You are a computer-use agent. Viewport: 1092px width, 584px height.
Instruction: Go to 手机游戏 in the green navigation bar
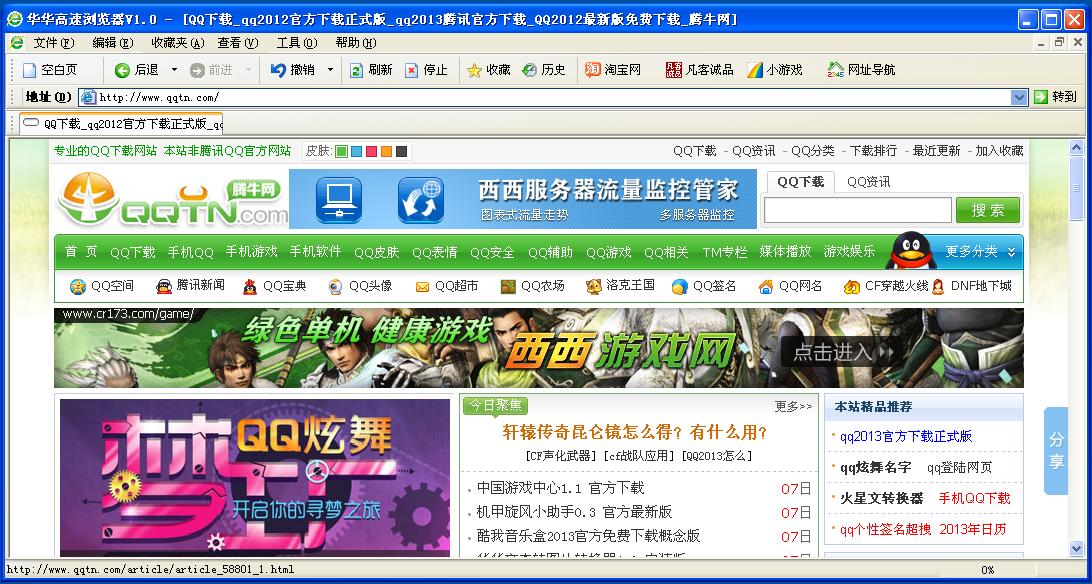click(x=251, y=251)
